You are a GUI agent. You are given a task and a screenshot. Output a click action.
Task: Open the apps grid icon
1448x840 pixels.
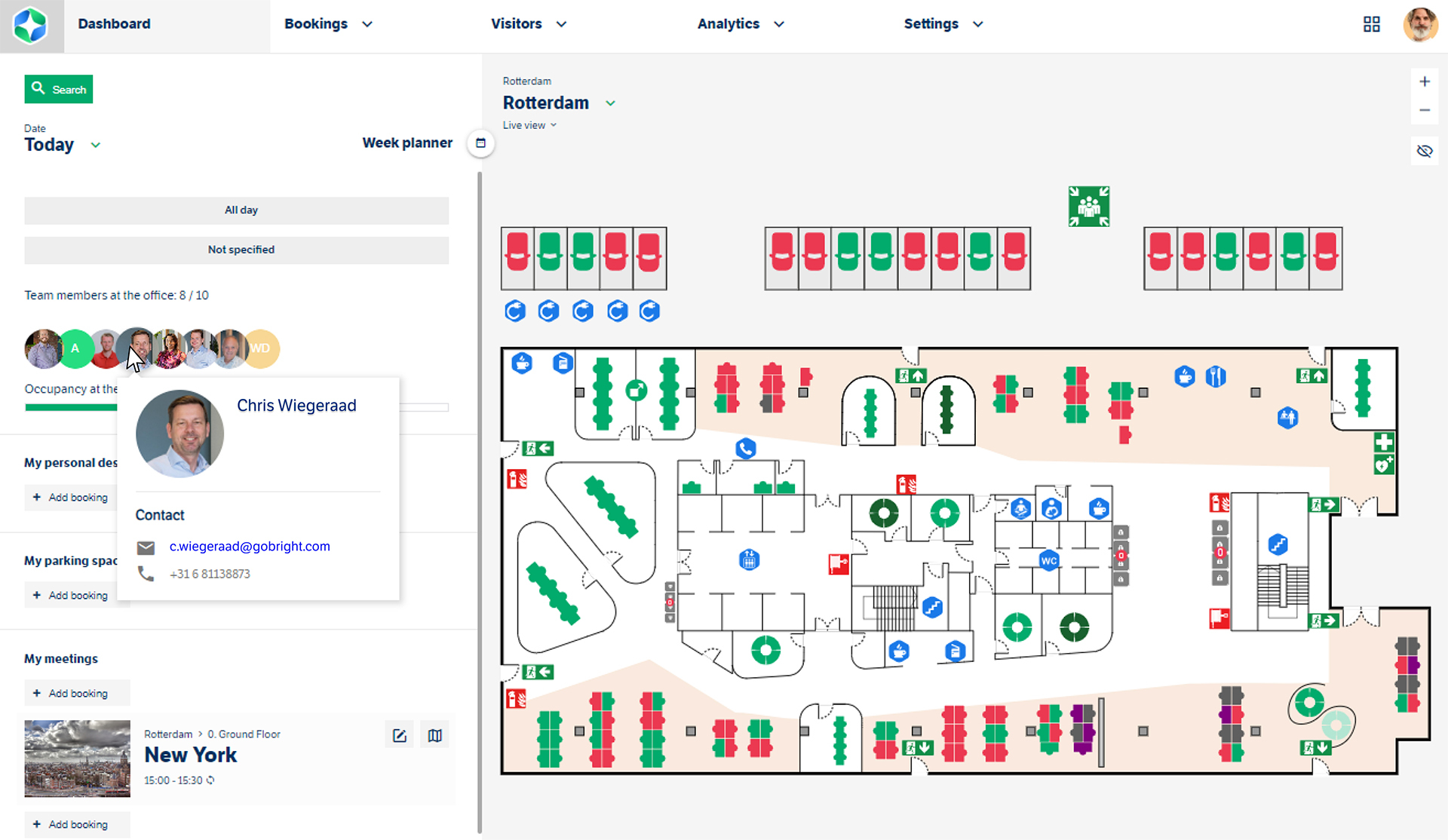click(1371, 24)
